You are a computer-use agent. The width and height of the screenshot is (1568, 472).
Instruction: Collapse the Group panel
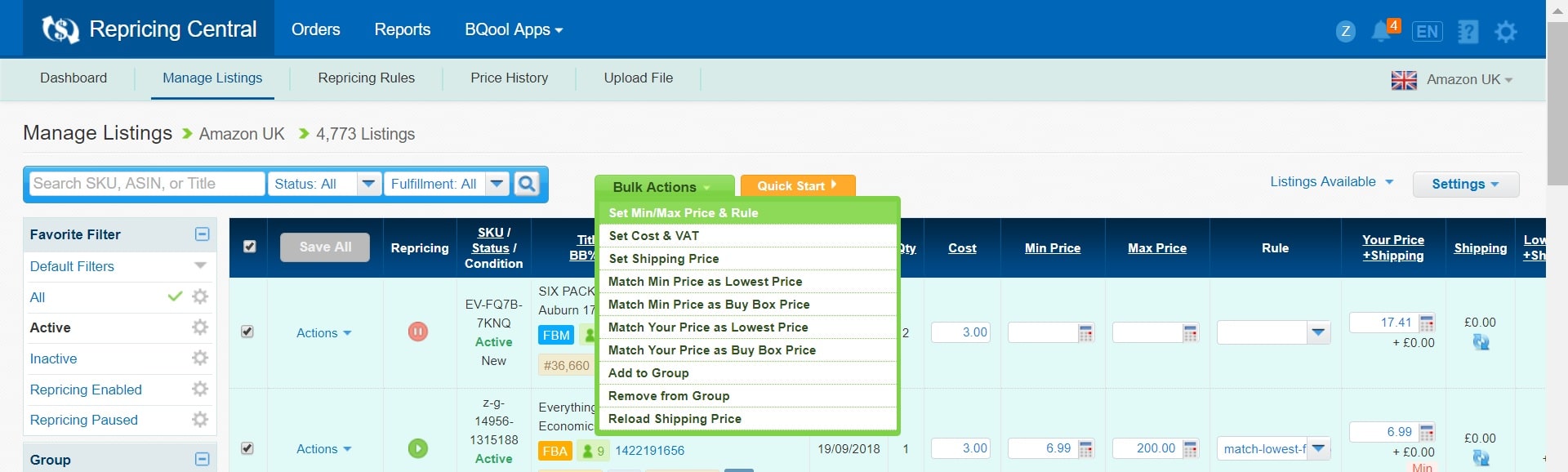pos(203,460)
